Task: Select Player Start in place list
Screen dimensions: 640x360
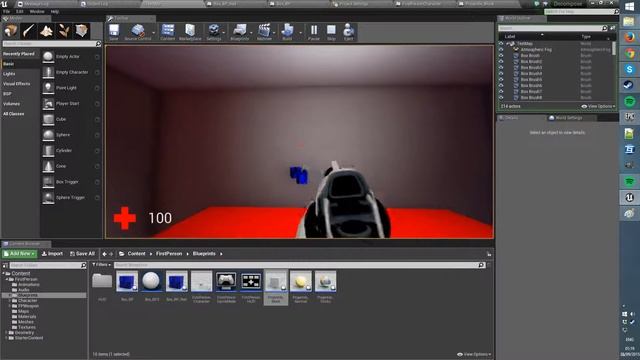Action: [x=71, y=104]
